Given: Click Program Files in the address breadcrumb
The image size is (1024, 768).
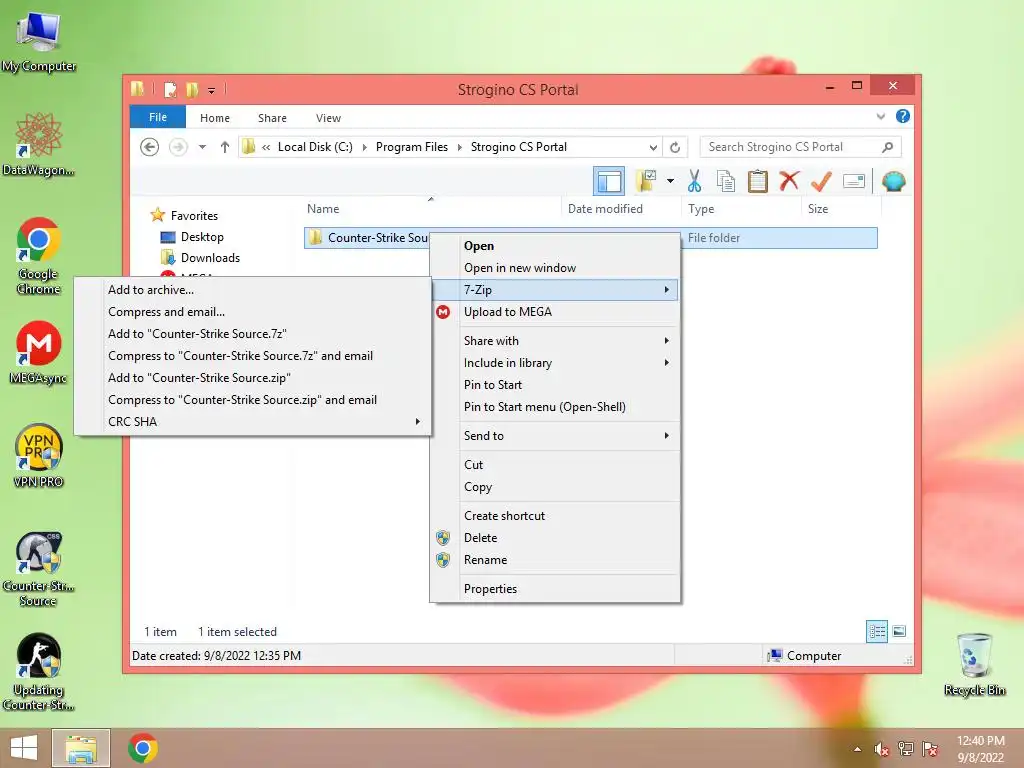Looking at the screenshot, I should tap(411, 147).
